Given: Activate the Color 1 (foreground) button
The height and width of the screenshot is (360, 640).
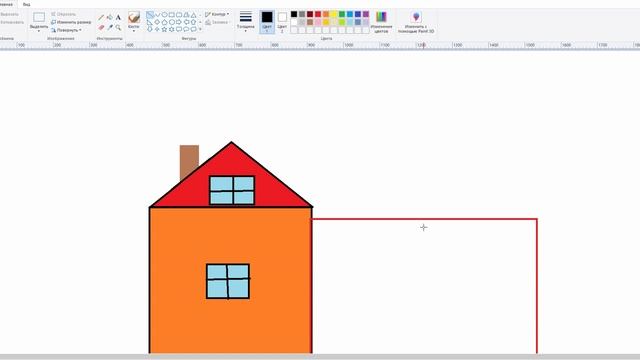Looking at the screenshot, I should pyautogui.click(x=267, y=22).
